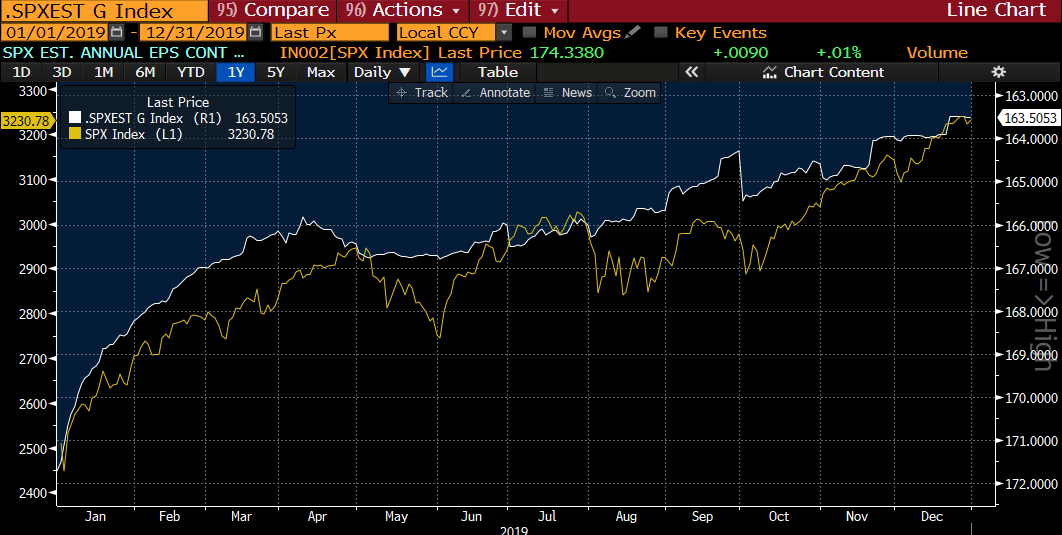The height and width of the screenshot is (535, 1062).
Task: Activate the Track crosshair tool
Action: [x=421, y=92]
